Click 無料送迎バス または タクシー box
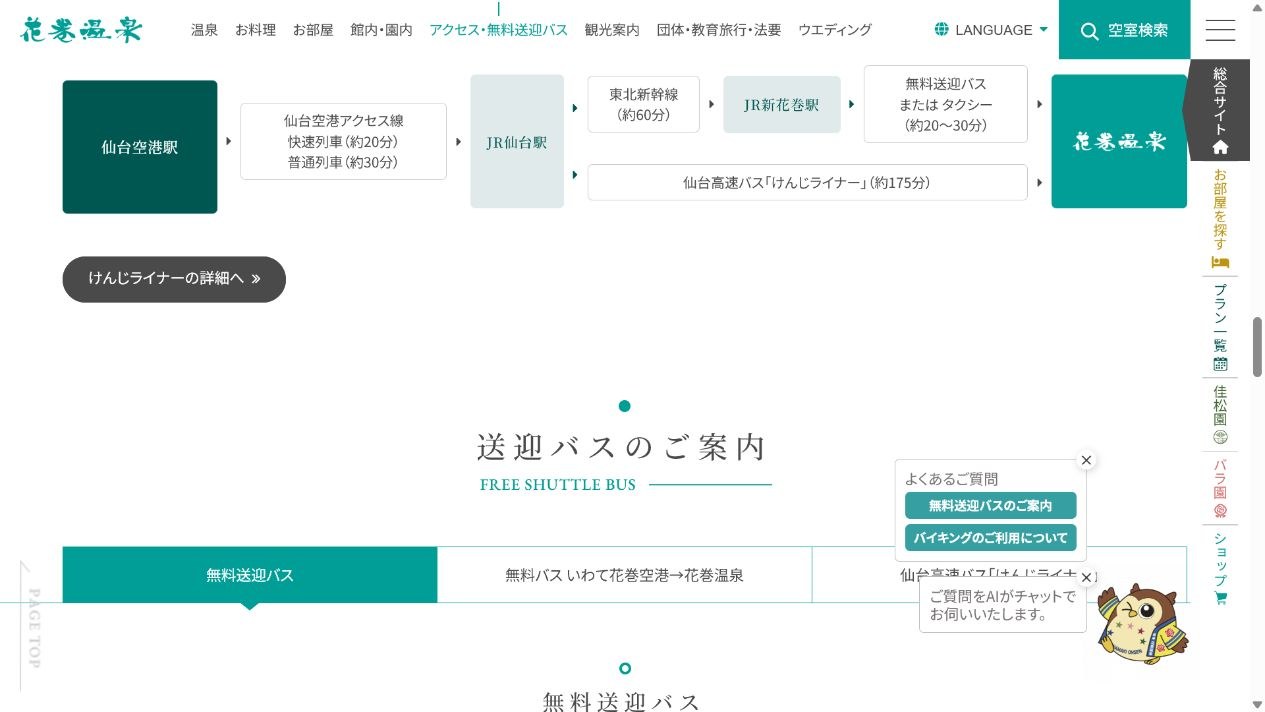The width and height of the screenshot is (1265, 712). click(x=946, y=104)
